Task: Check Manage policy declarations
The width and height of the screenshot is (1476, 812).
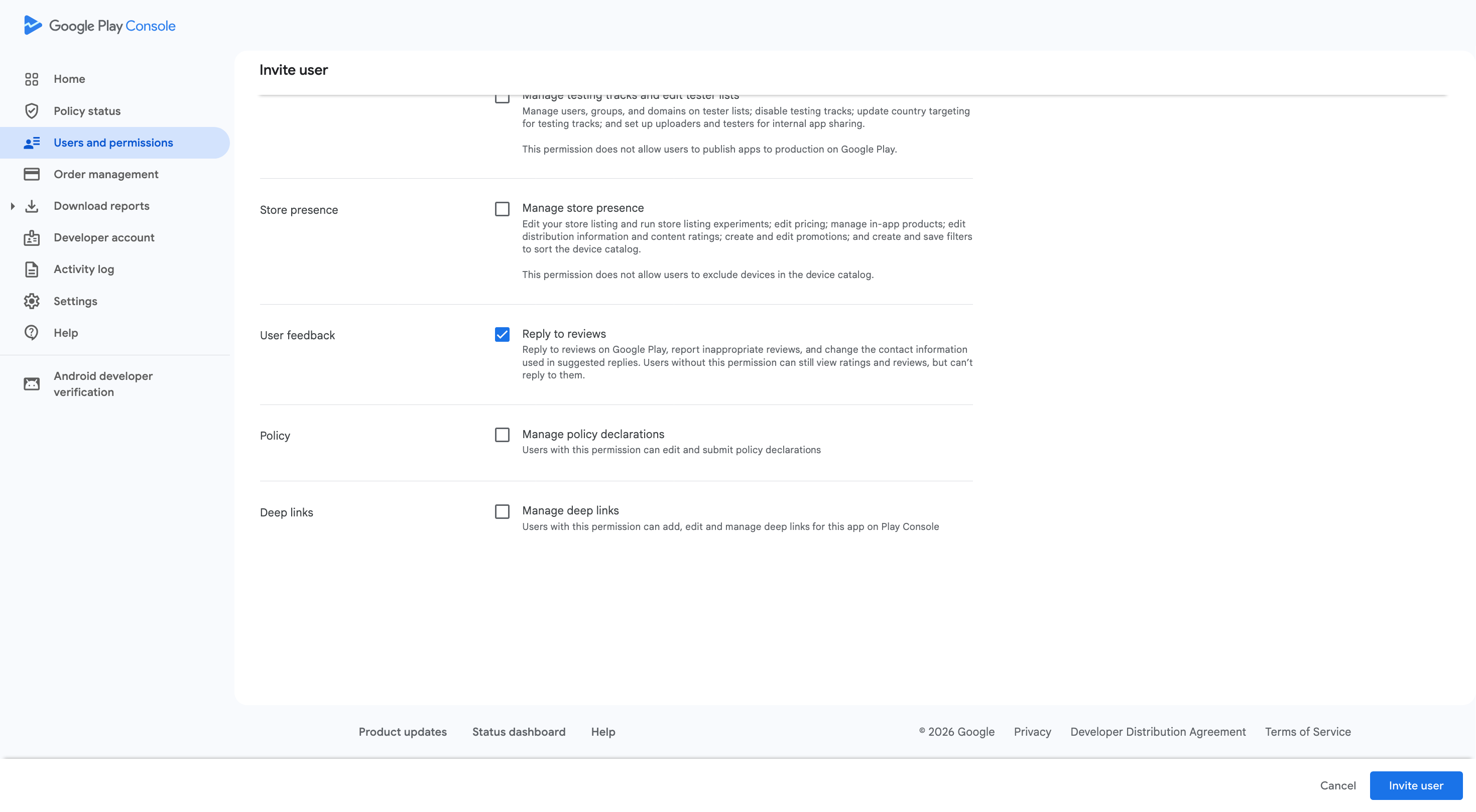Action: coord(502,435)
